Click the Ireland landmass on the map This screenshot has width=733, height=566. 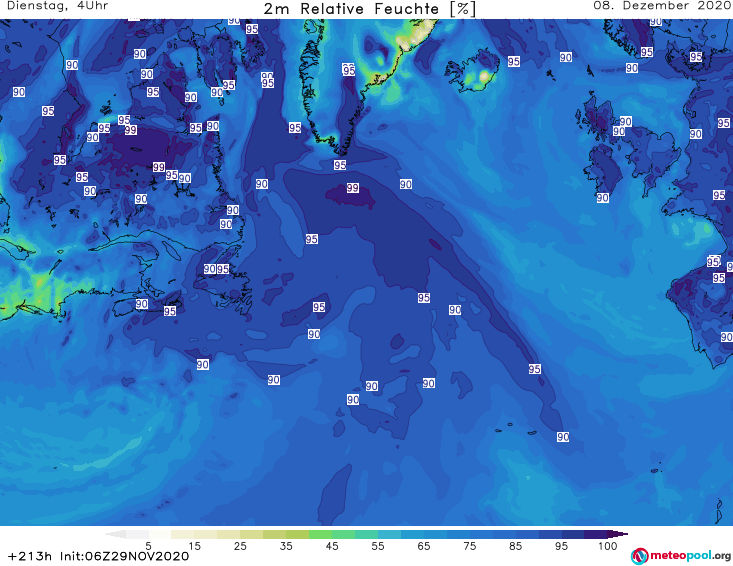(604, 169)
